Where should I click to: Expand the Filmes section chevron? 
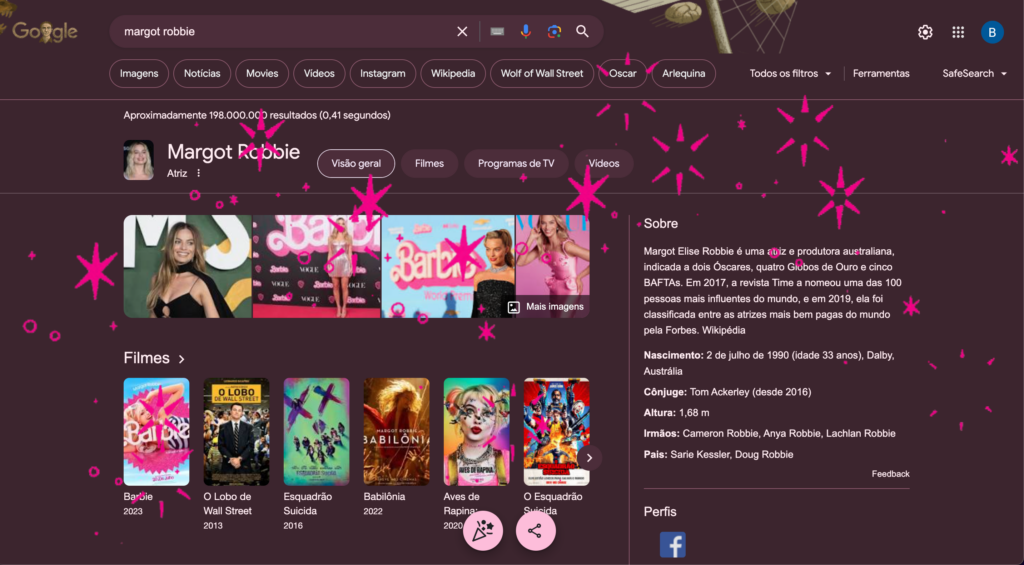pos(182,359)
